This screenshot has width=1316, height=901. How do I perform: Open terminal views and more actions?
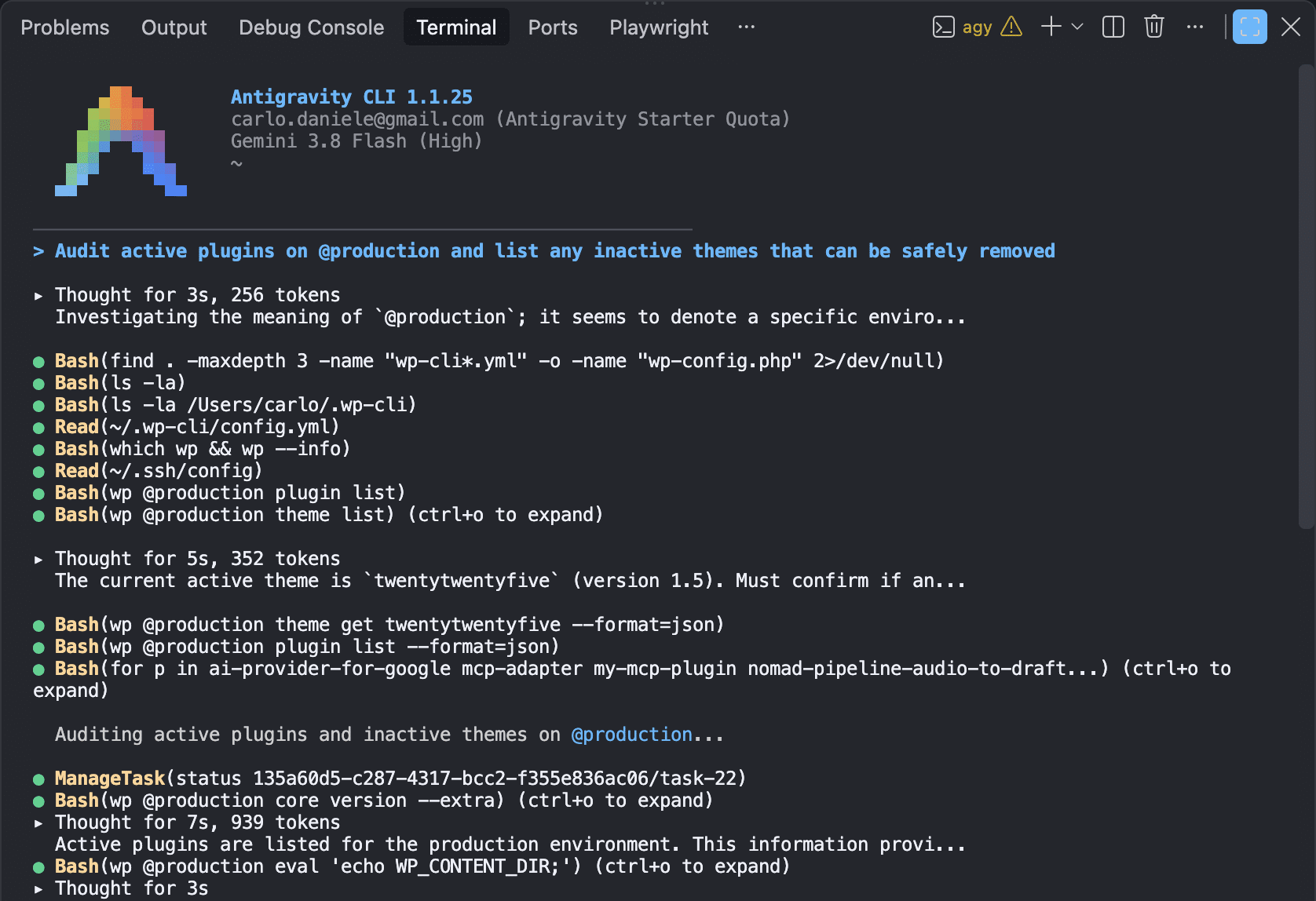[1195, 27]
